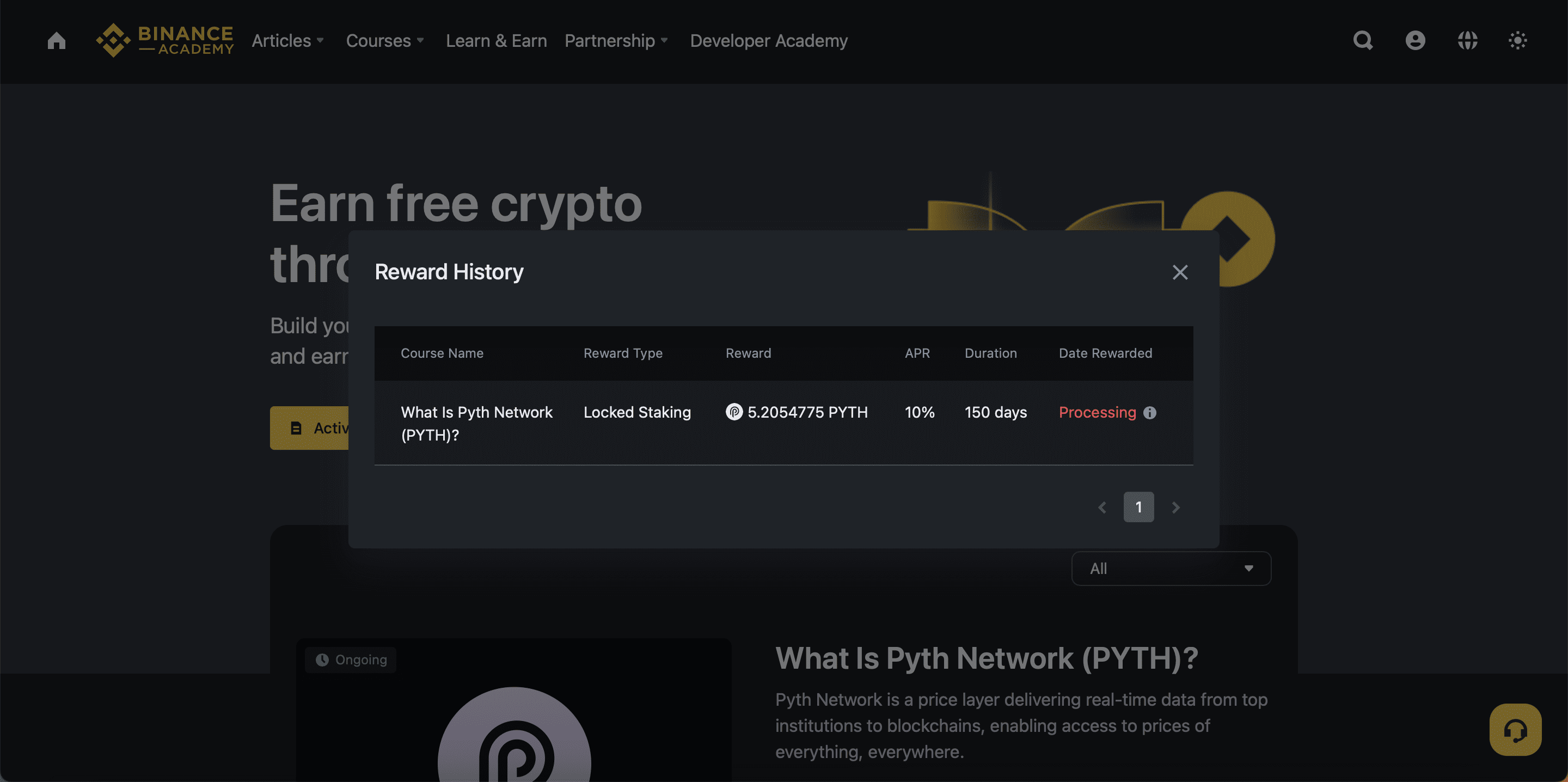Close the Reward History dialog
This screenshot has height=782, width=1568.
pos(1180,272)
